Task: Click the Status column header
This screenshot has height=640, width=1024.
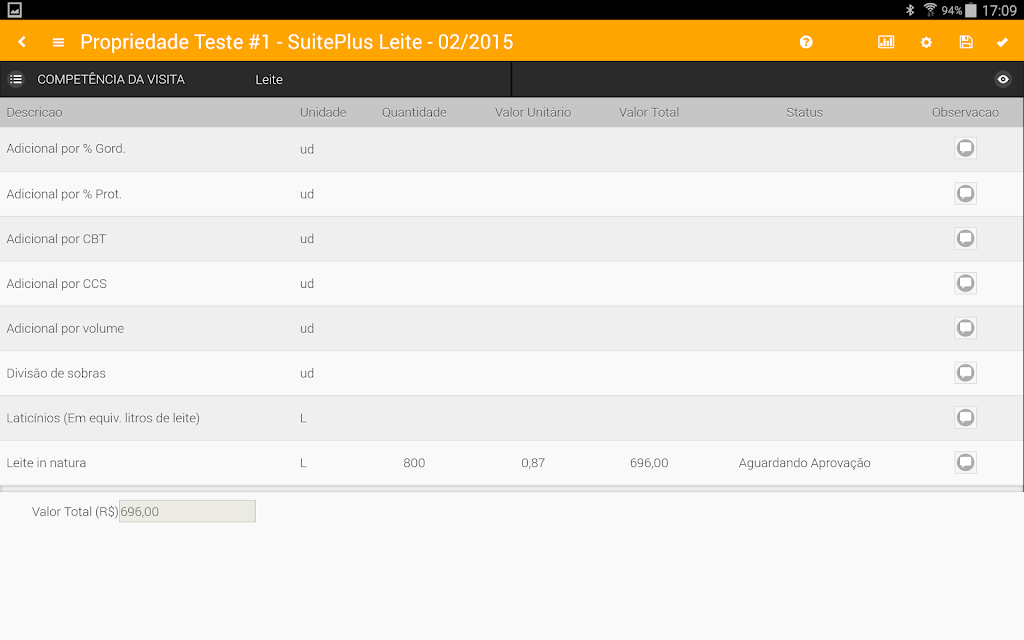Action: [x=805, y=112]
